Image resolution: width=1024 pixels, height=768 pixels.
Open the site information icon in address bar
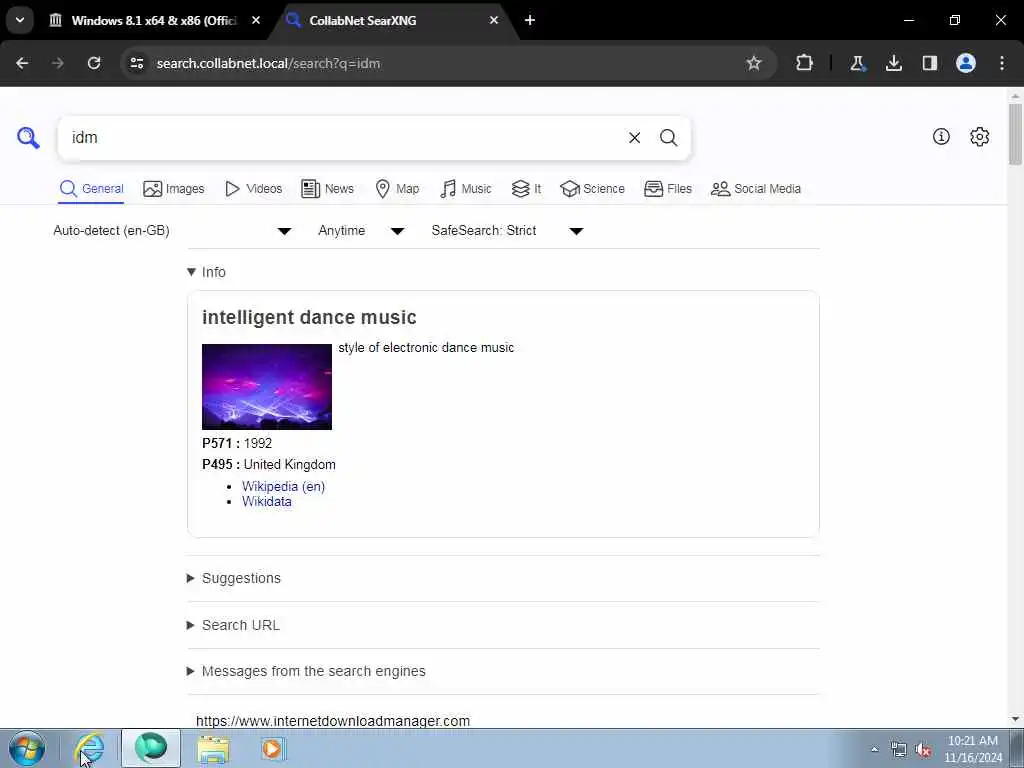(x=137, y=63)
